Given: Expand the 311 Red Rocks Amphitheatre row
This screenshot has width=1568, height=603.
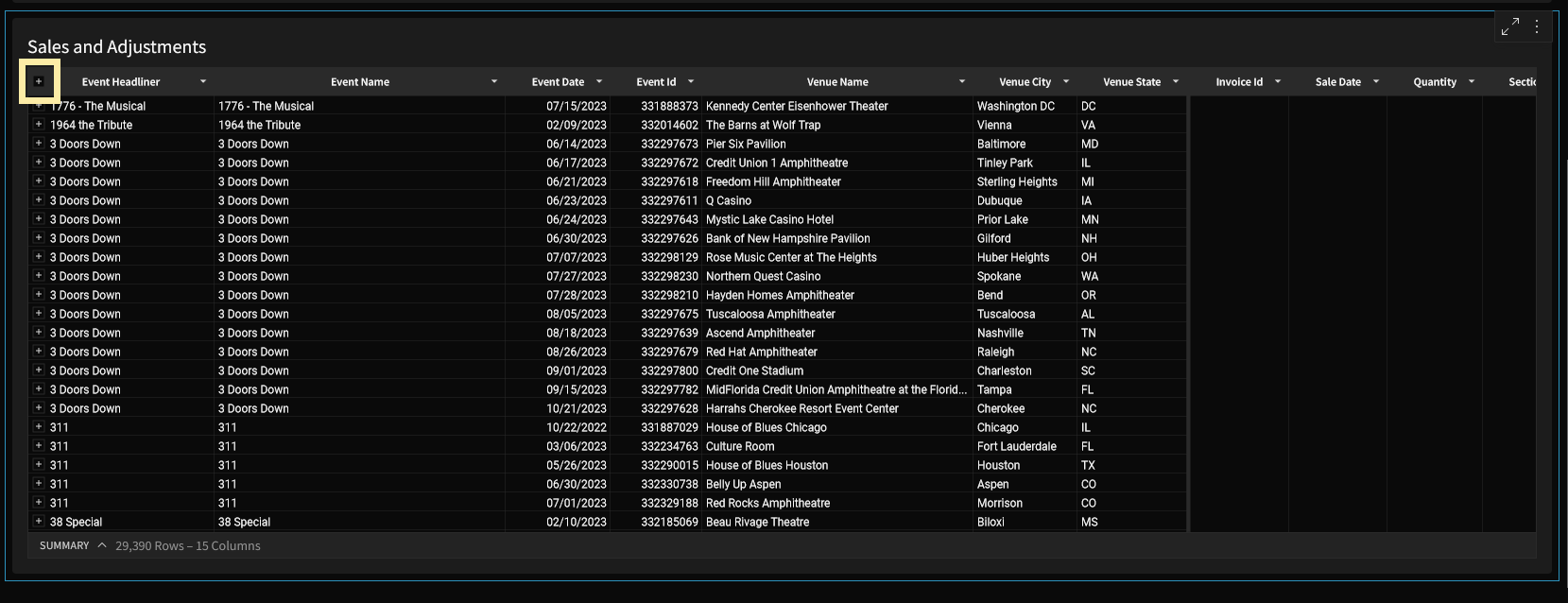Looking at the screenshot, I should pyautogui.click(x=39, y=502).
